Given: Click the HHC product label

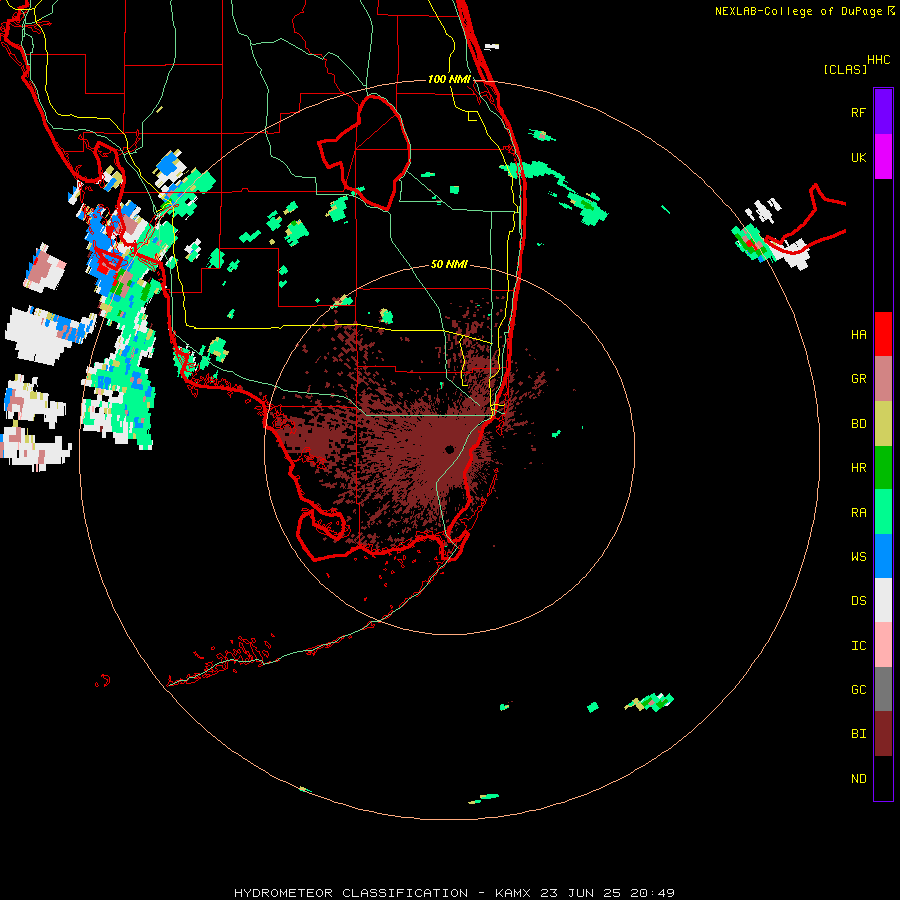Looking at the screenshot, I should (878, 60).
